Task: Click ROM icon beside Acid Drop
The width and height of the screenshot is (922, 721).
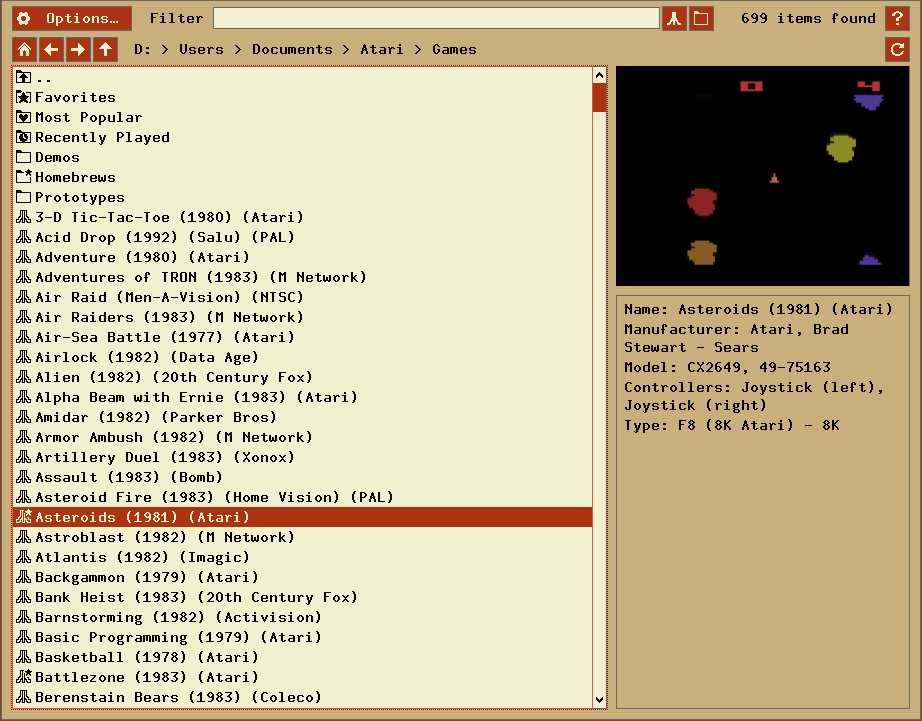Action: coord(24,237)
